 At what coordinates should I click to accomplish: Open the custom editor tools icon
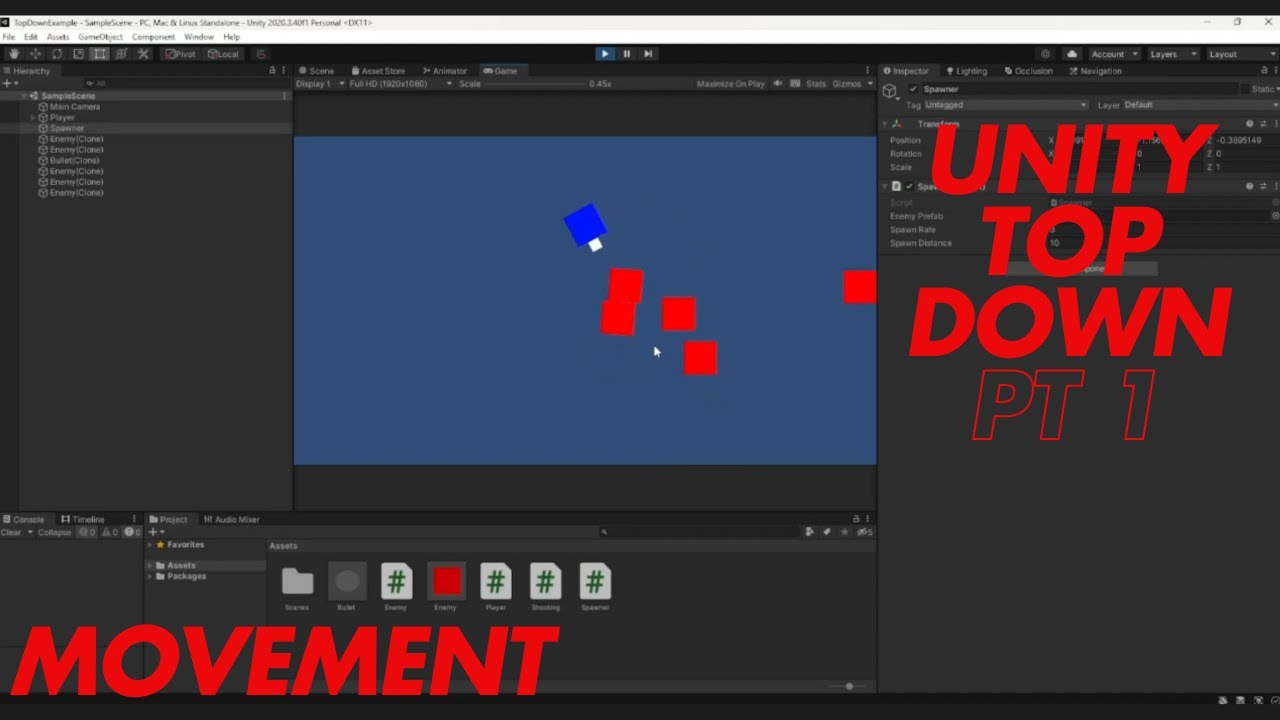(x=143, y=54)
